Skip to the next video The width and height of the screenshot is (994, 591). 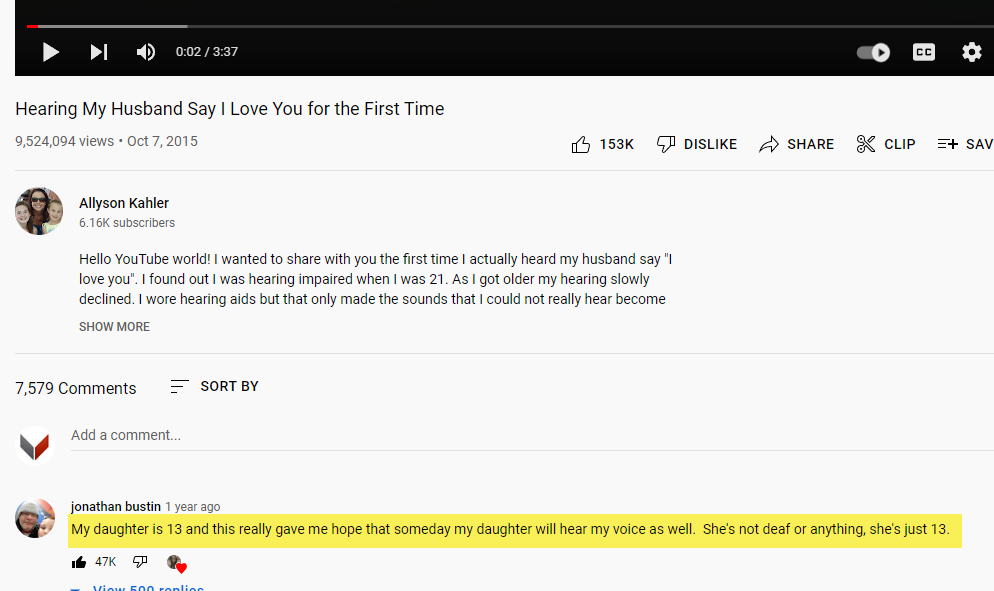coord(99,52)
